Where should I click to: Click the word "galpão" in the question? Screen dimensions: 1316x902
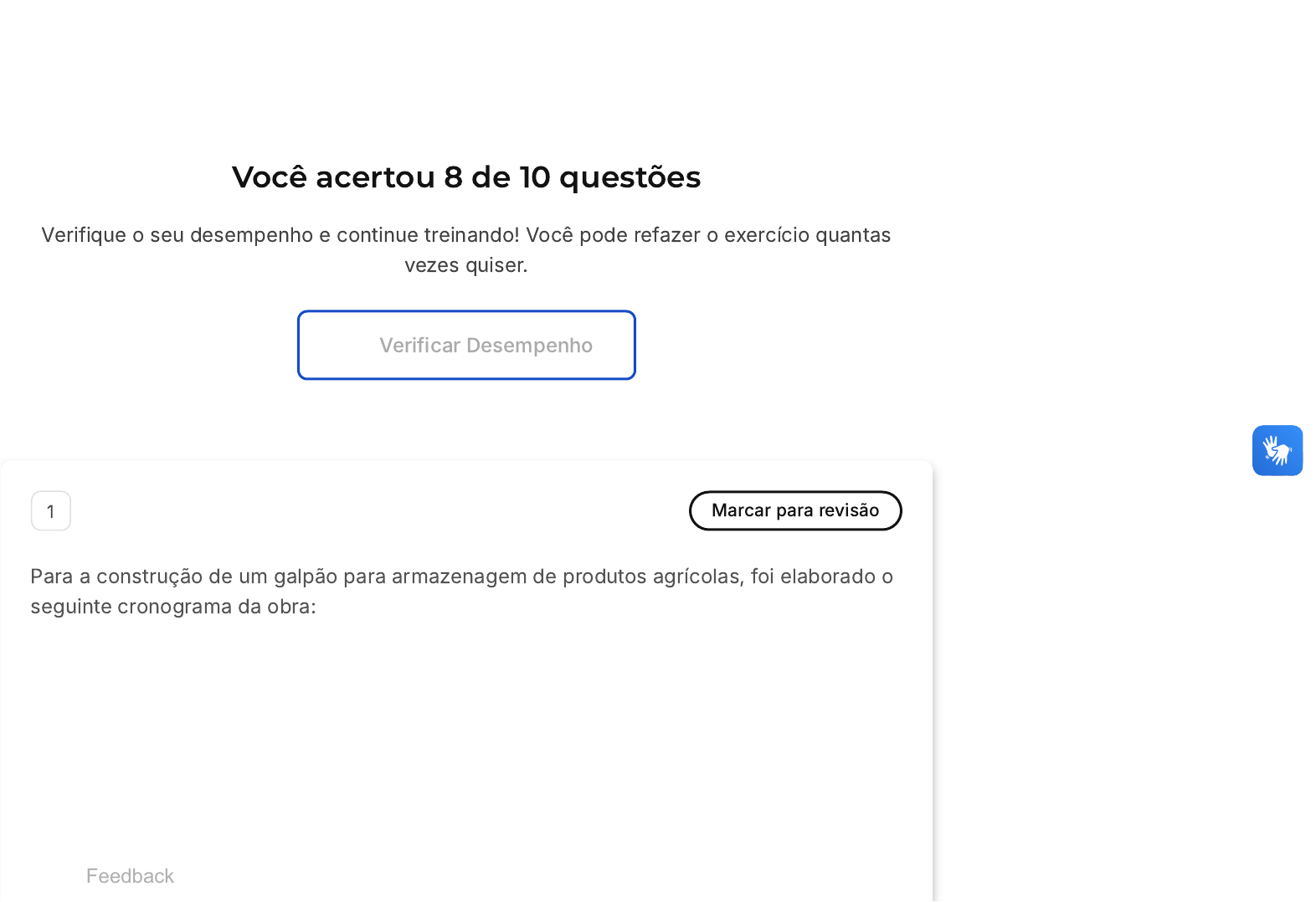tap(306, 577)
